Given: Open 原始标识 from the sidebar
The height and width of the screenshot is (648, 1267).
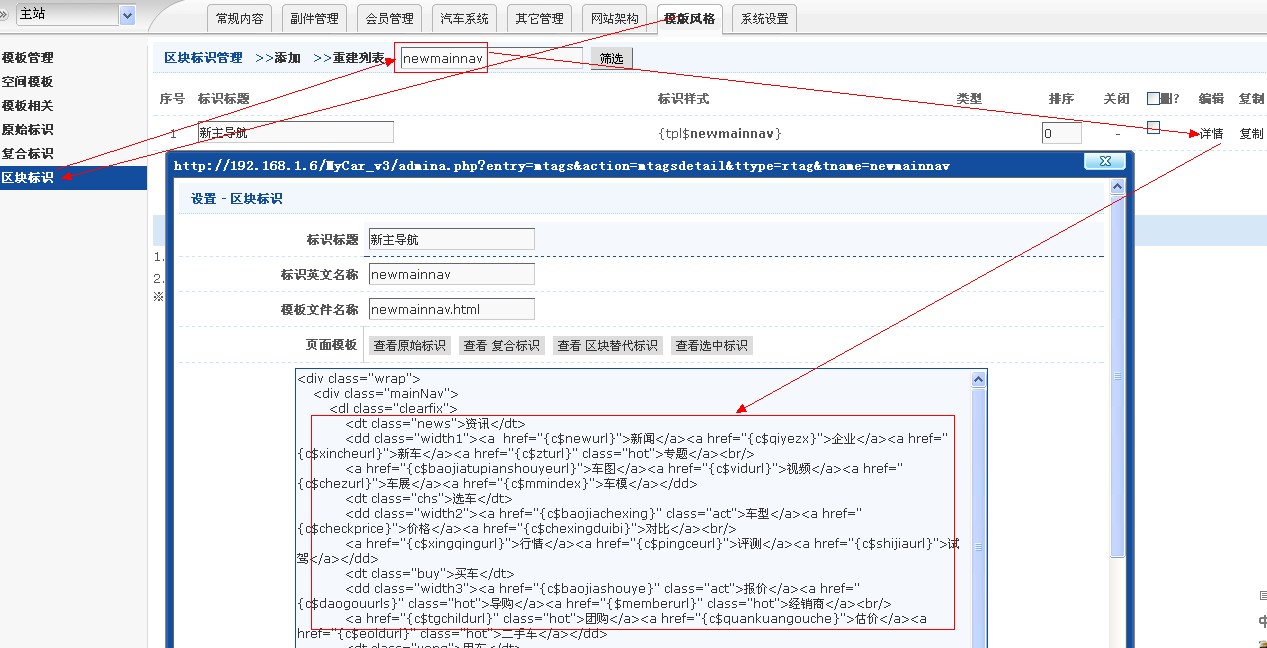Looking at the screenshot, I should tap(28, 130).
